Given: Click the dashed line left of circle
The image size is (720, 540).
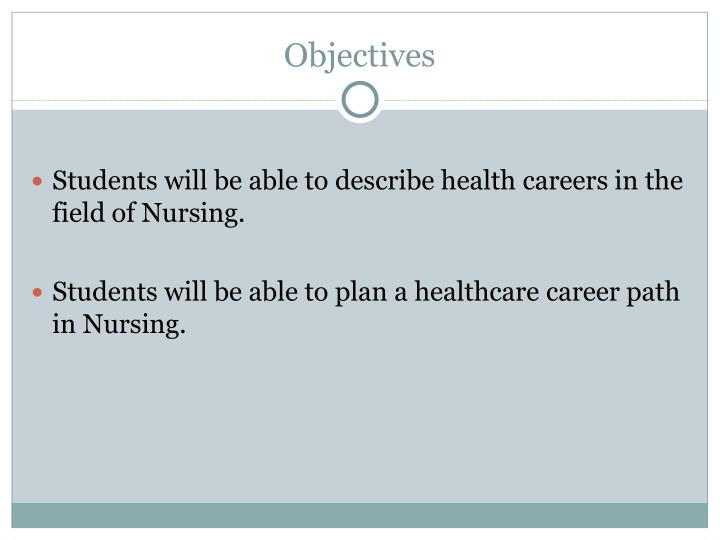Looking at the screenshot, I should pyautogui.click(x=174, y=100).
